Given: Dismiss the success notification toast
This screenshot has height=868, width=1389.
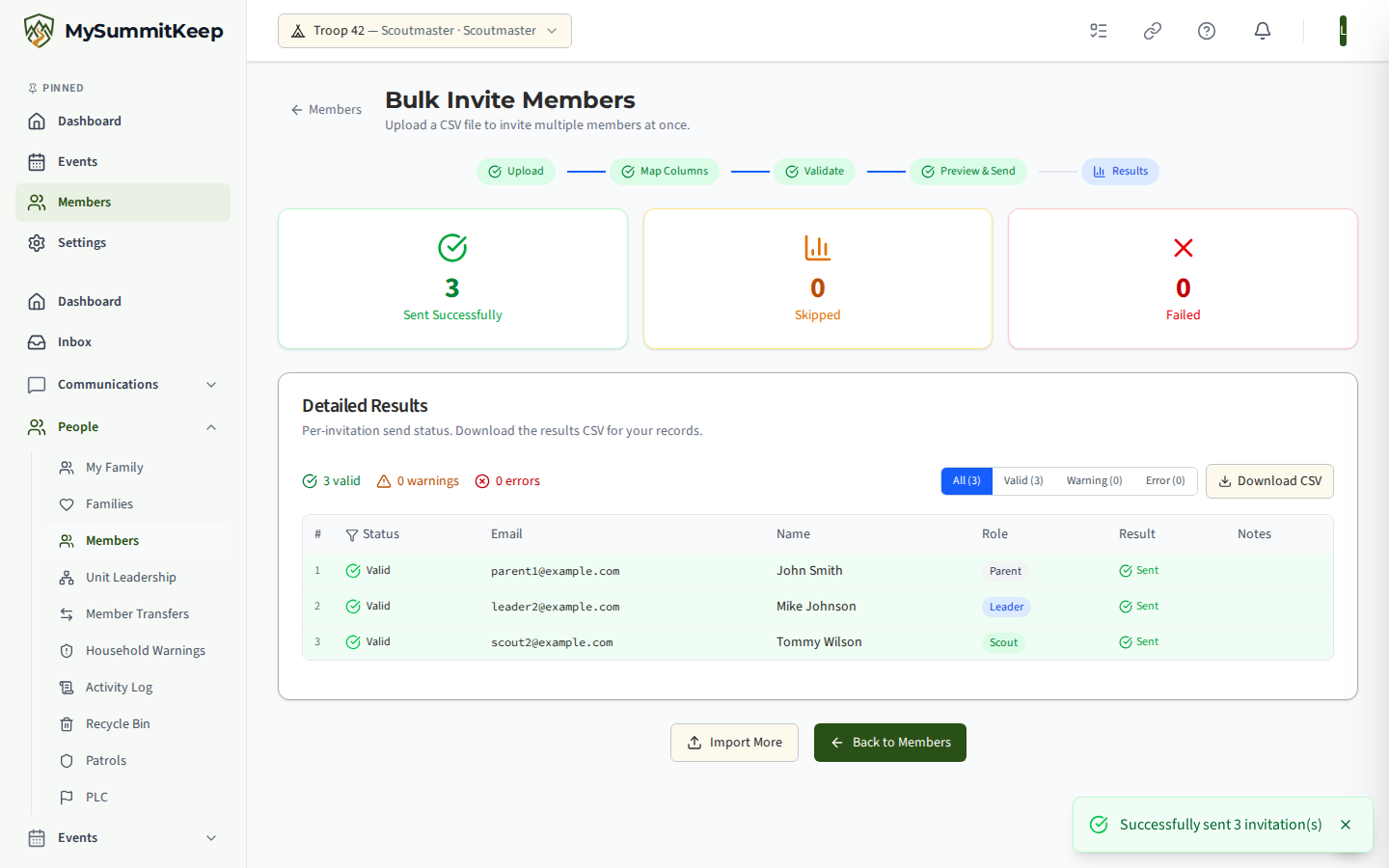Looking at the screenshot, I should [1346, 825].
